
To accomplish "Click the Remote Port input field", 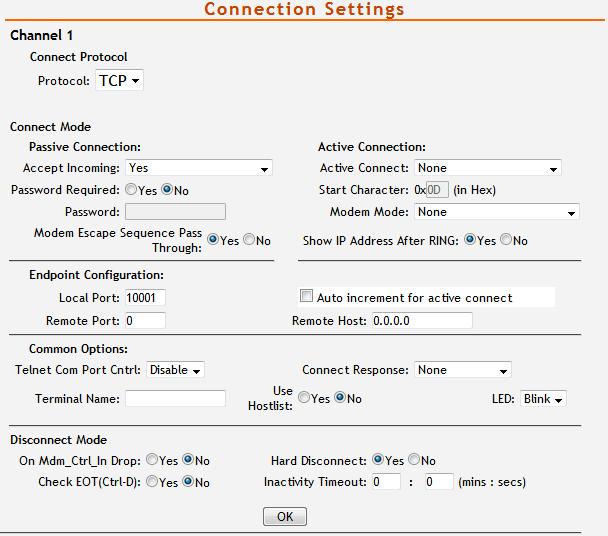I will tap(145, 321).
